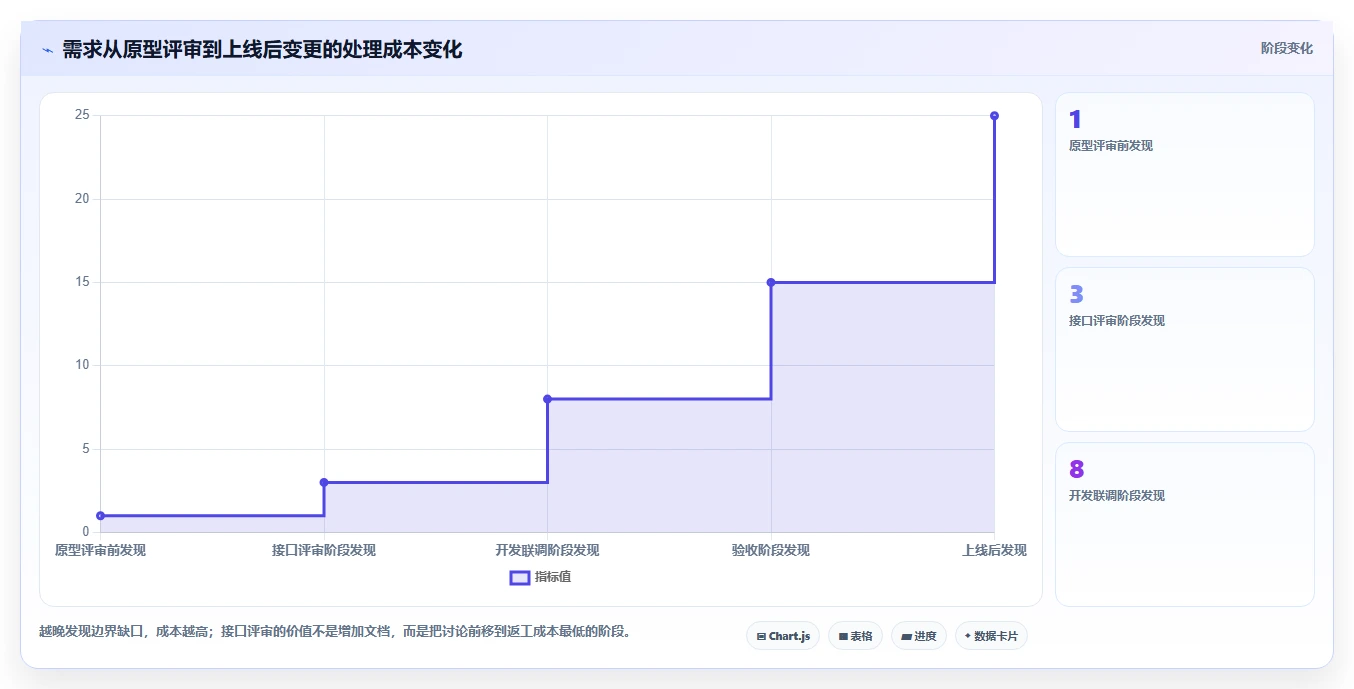Click the data point at 开发联调阶段发现 value 8
The width and height of the screenshot is (1354, 689).
(x=547, y=399)
